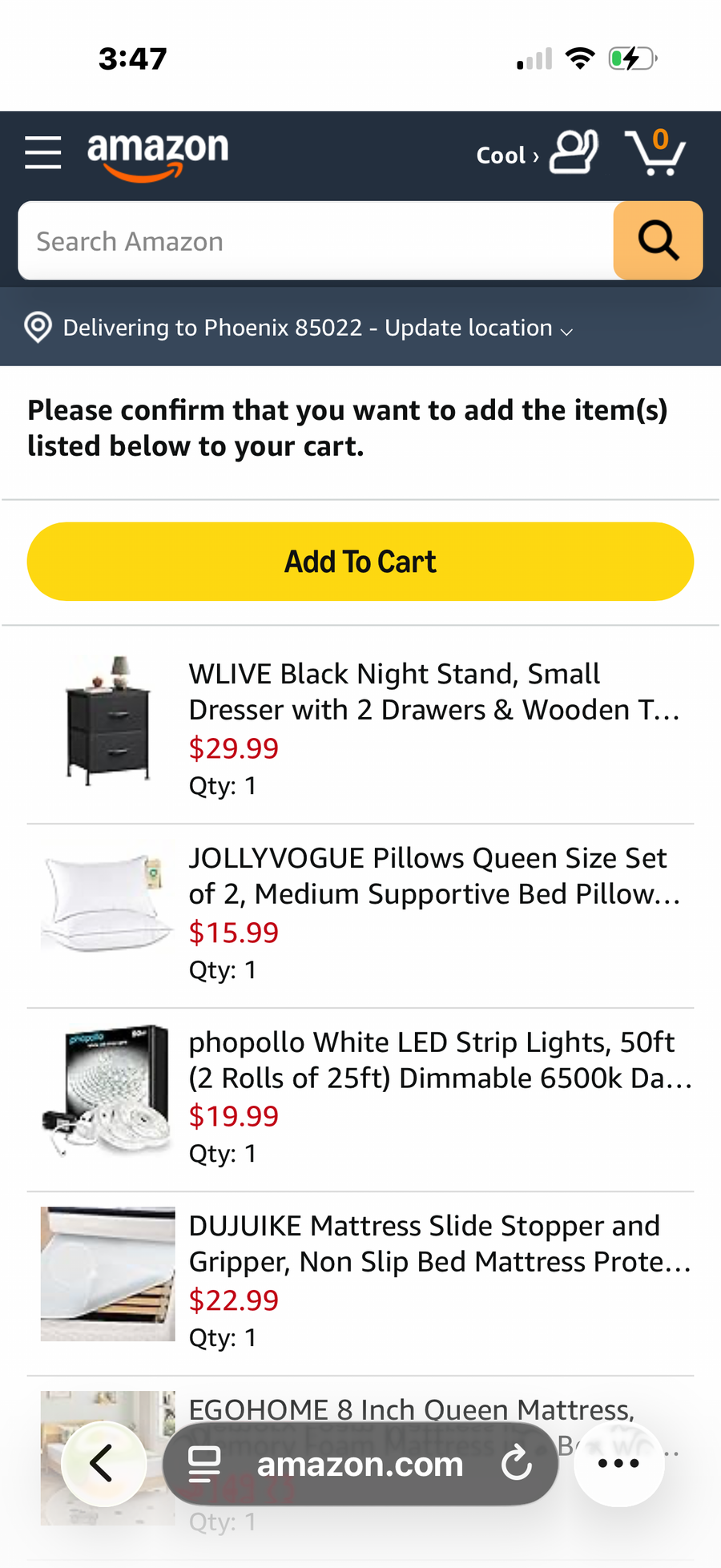Tap the DUJUIKE Mattress Slide Stopper image
Image resolution: width=721 pixels, height=1568 pixels.
(107, 1274)
